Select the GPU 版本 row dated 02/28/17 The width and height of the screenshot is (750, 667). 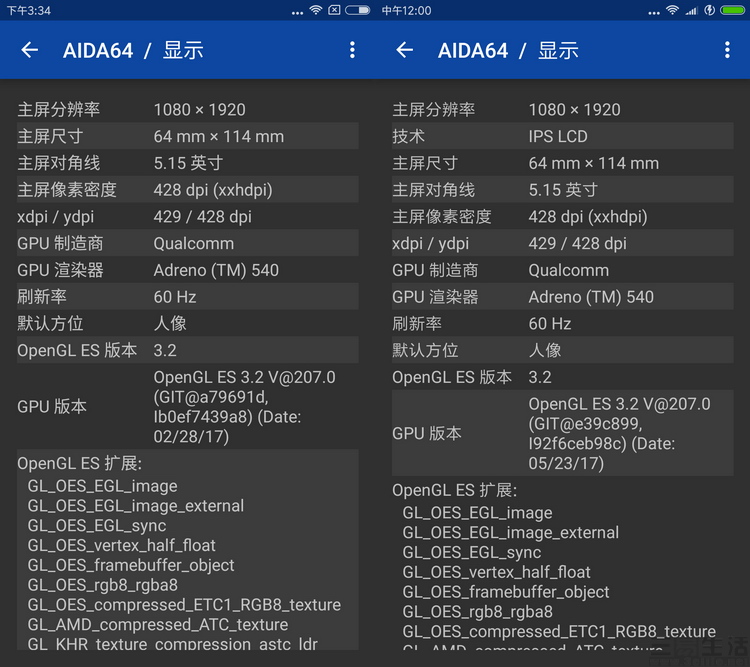point(188,407)
